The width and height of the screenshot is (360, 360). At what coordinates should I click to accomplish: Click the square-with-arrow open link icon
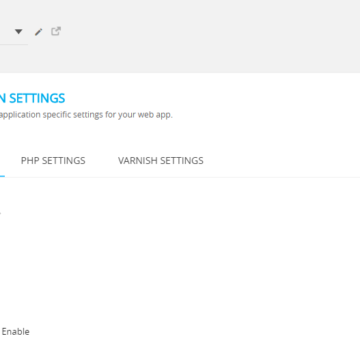click(56, 31)
